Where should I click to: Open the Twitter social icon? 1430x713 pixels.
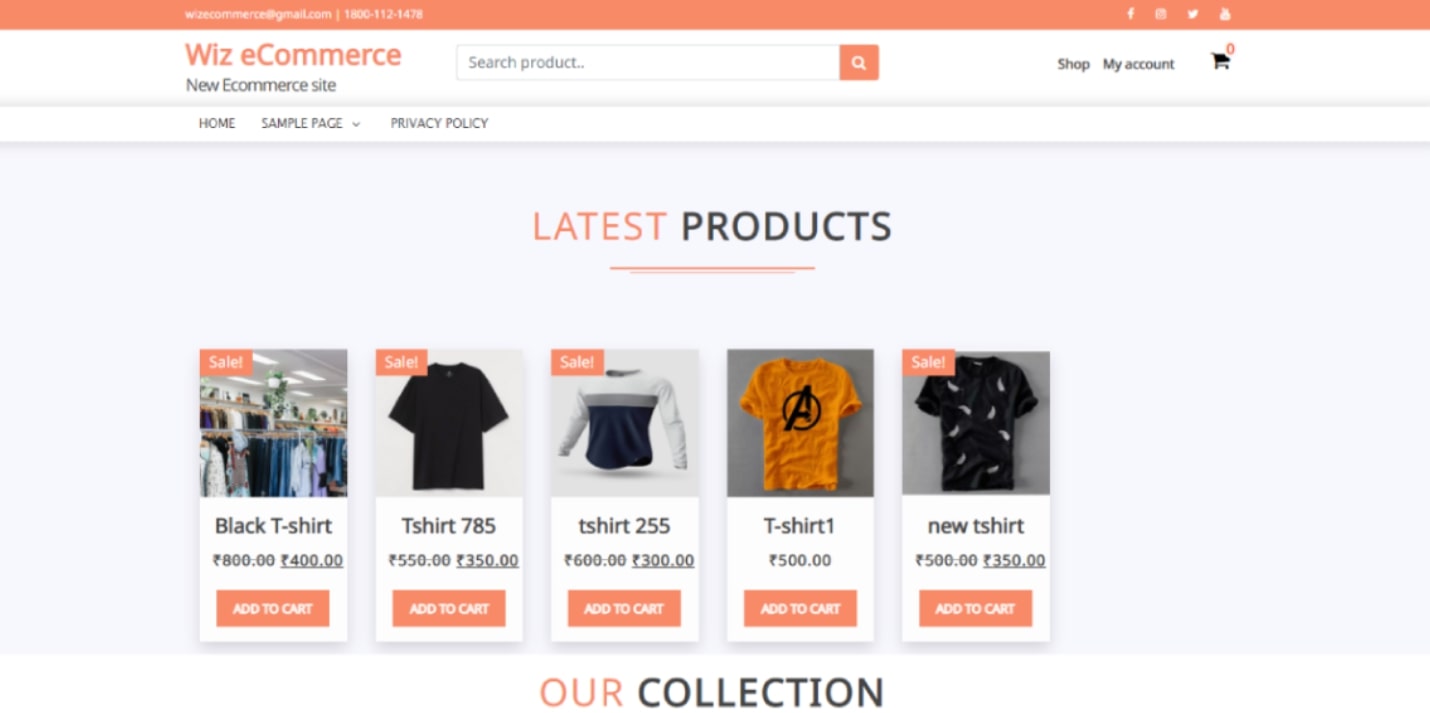(1192, 14)
